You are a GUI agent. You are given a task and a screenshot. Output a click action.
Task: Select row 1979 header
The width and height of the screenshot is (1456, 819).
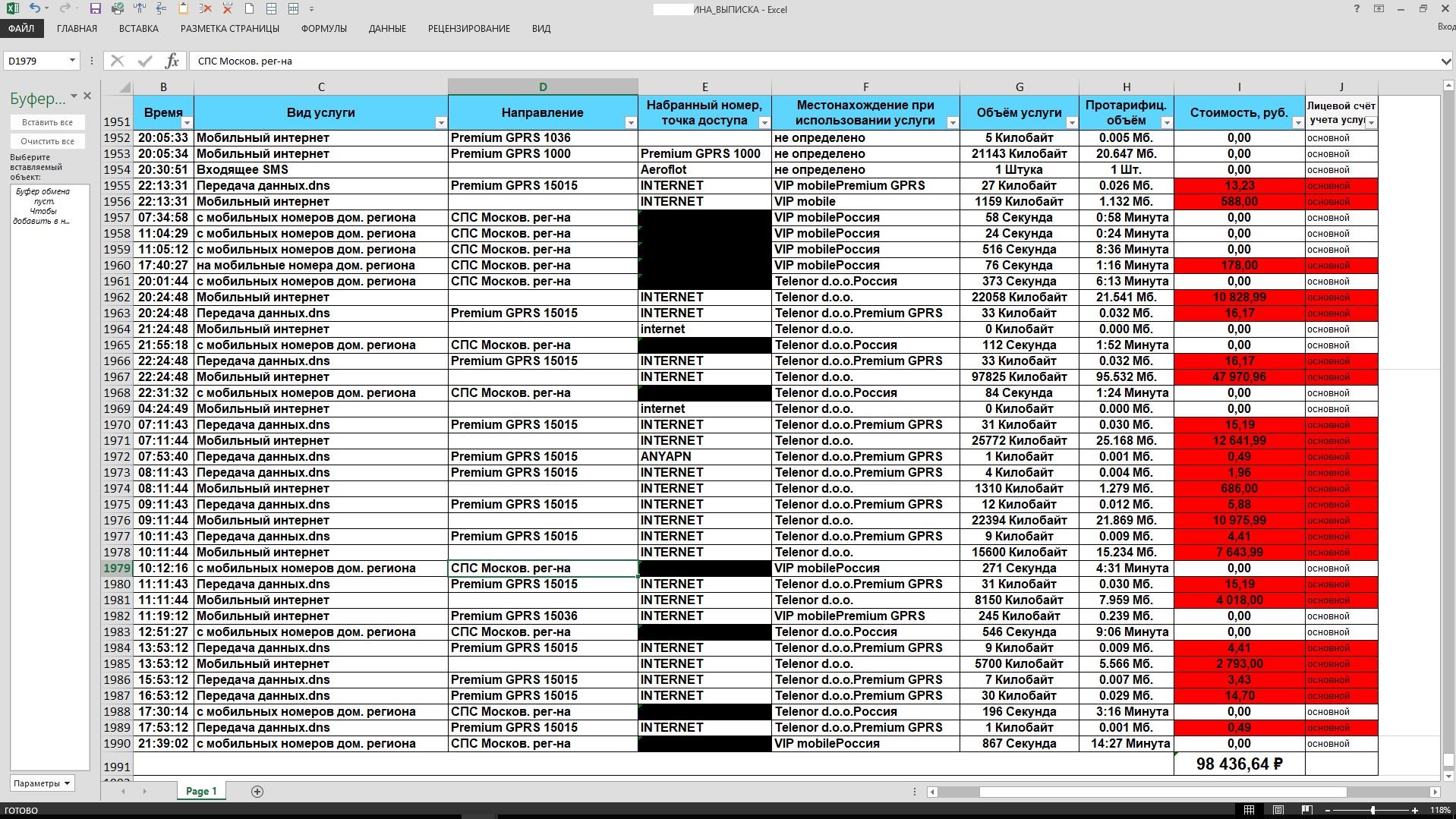click(117, 569)
